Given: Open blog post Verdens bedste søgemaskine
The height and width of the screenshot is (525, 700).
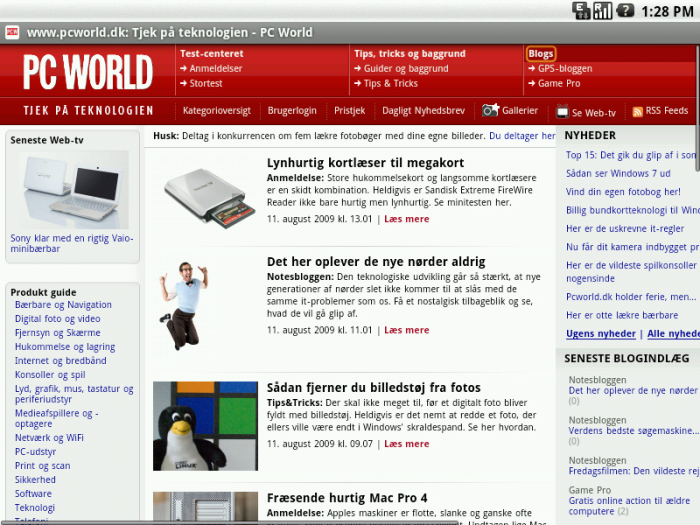Looking at the screenshot, I should 633,431.
